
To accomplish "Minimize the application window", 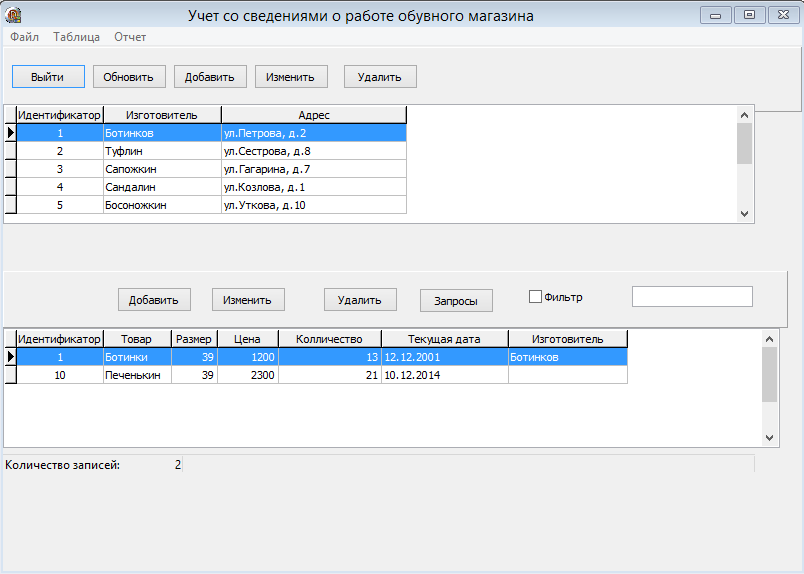I will 715,15.
